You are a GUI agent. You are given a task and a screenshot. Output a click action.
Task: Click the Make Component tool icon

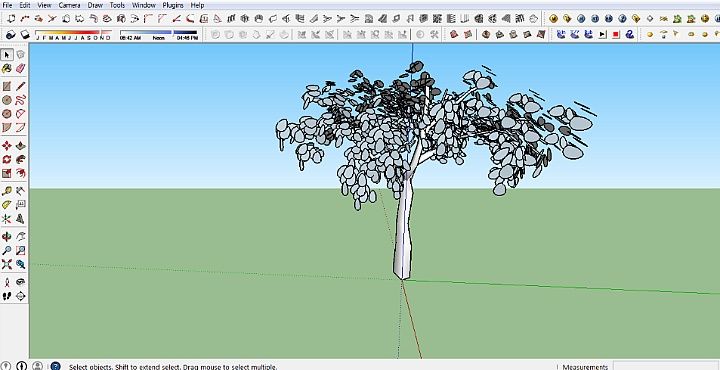tap(20, 55)
